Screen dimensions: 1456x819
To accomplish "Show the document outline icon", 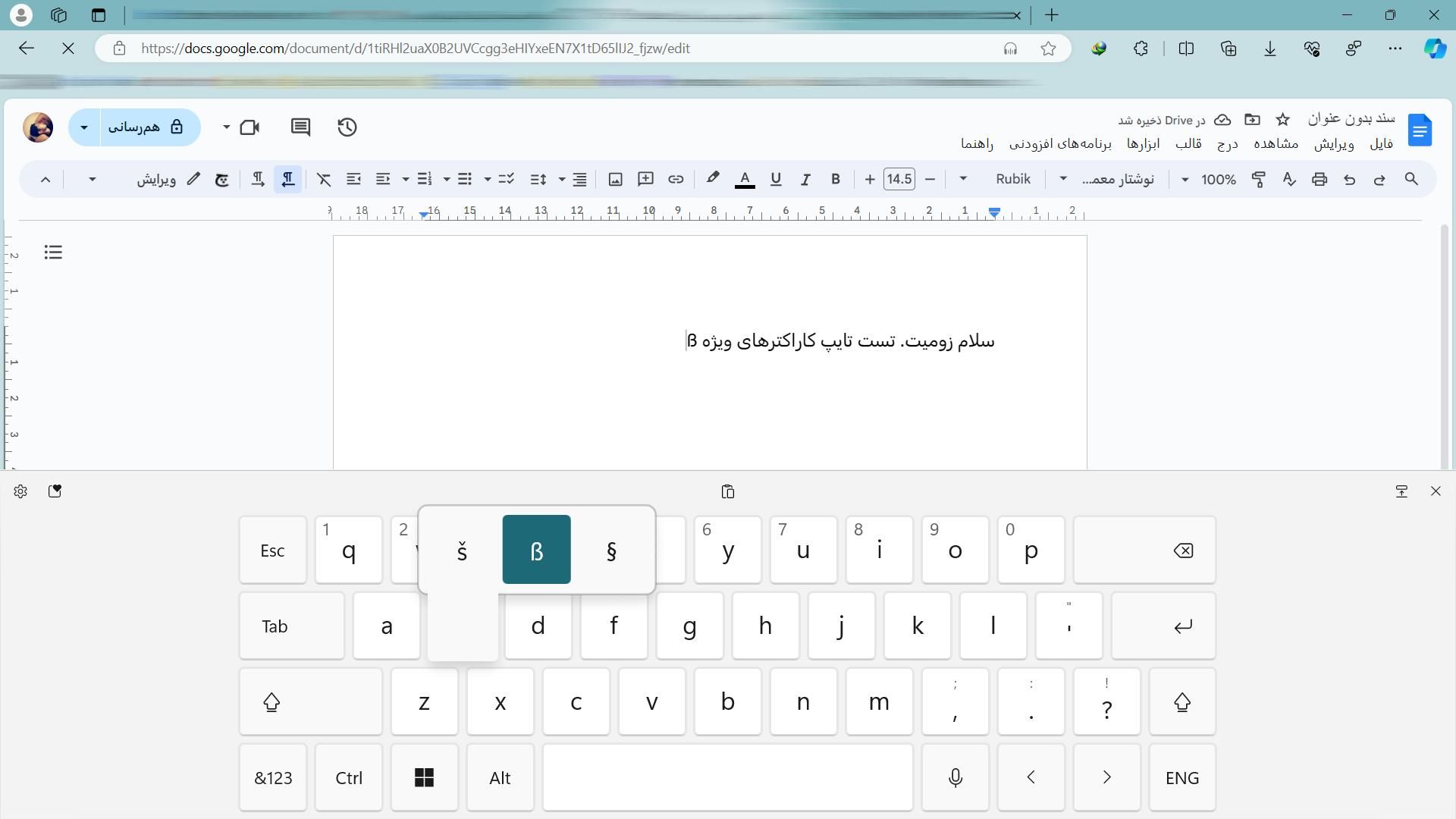I will pyautogui.click(x=53, y=253).
